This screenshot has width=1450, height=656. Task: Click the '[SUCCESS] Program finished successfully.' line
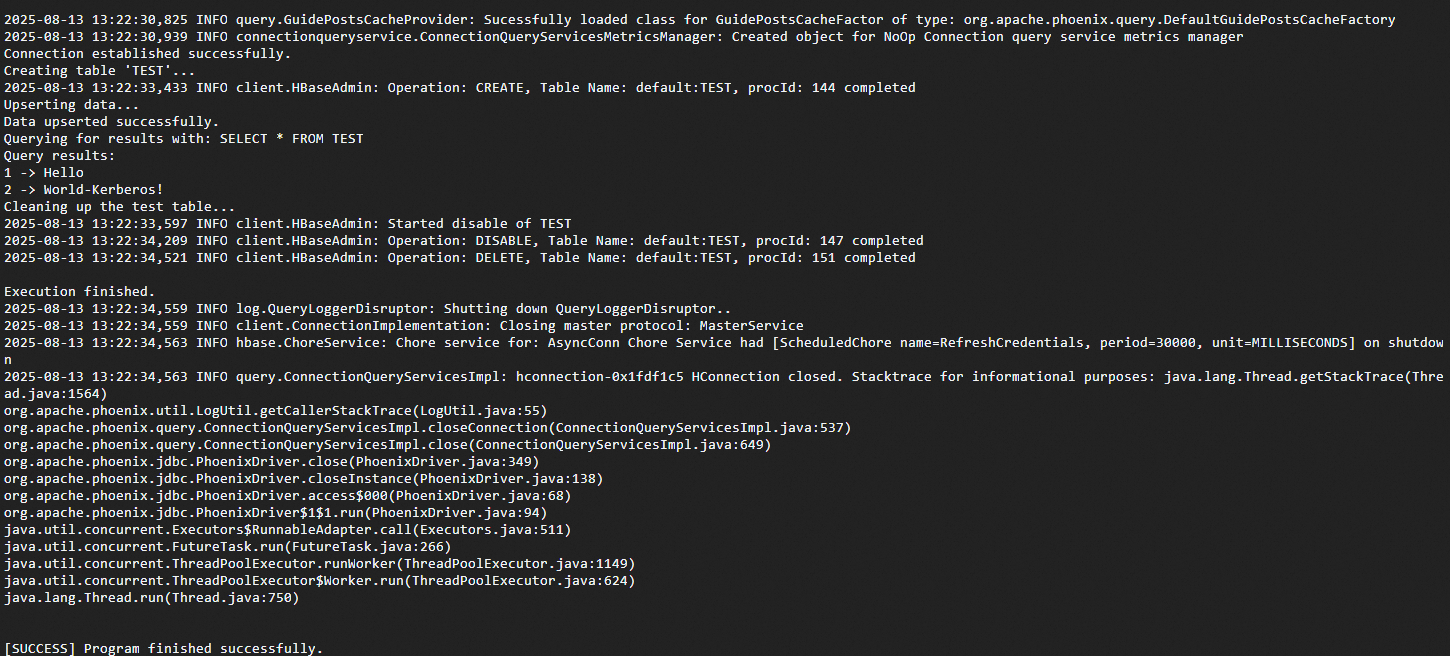163,648
